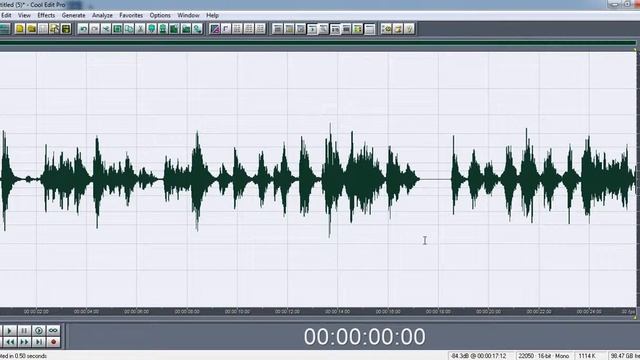This screenshot has width=640, height=360.
Task: Open the Favorites menu
Action: [131, 15]
